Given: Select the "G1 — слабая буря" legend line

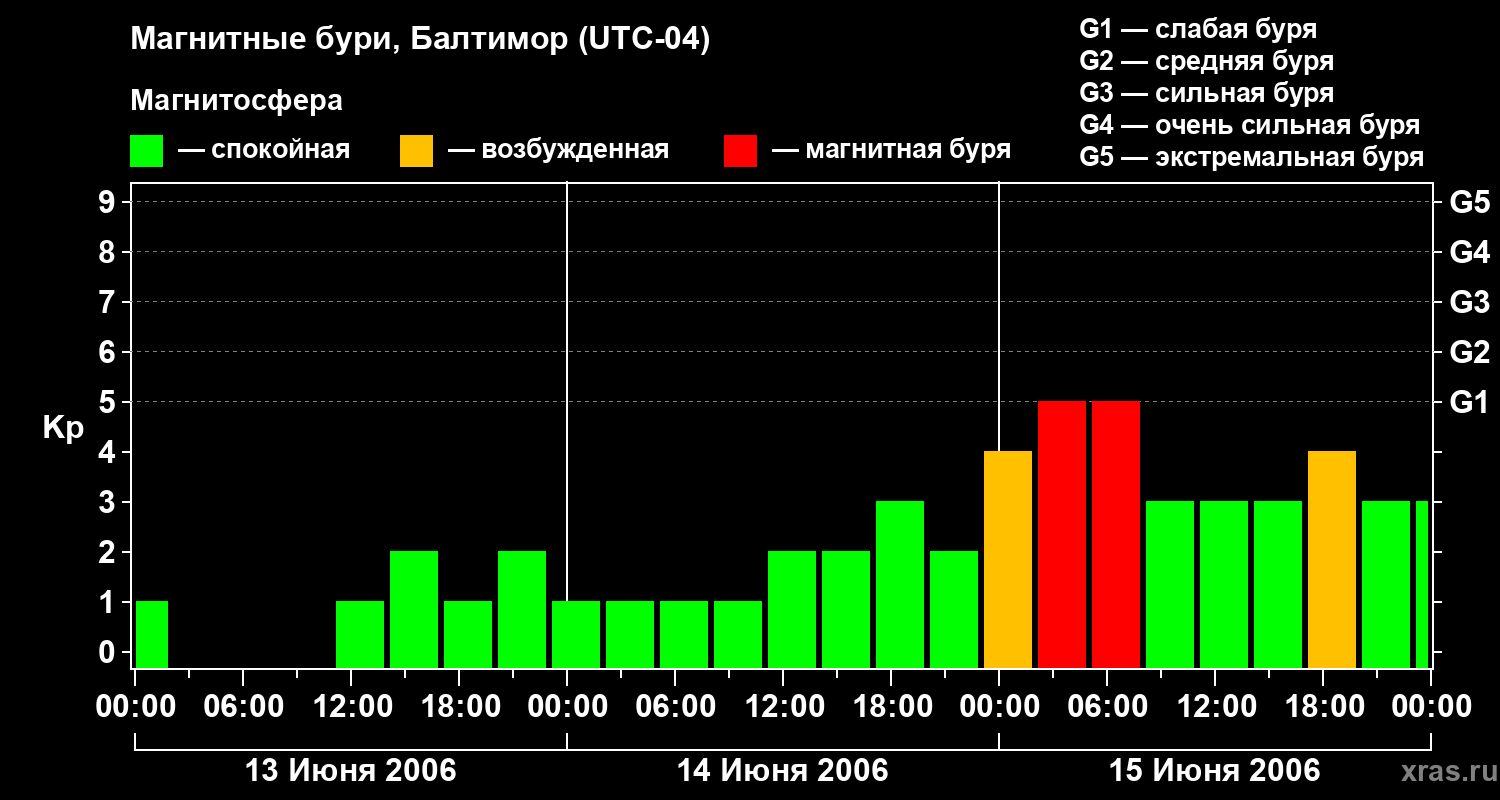Looking at the screenshot, I should point(1198,29).
